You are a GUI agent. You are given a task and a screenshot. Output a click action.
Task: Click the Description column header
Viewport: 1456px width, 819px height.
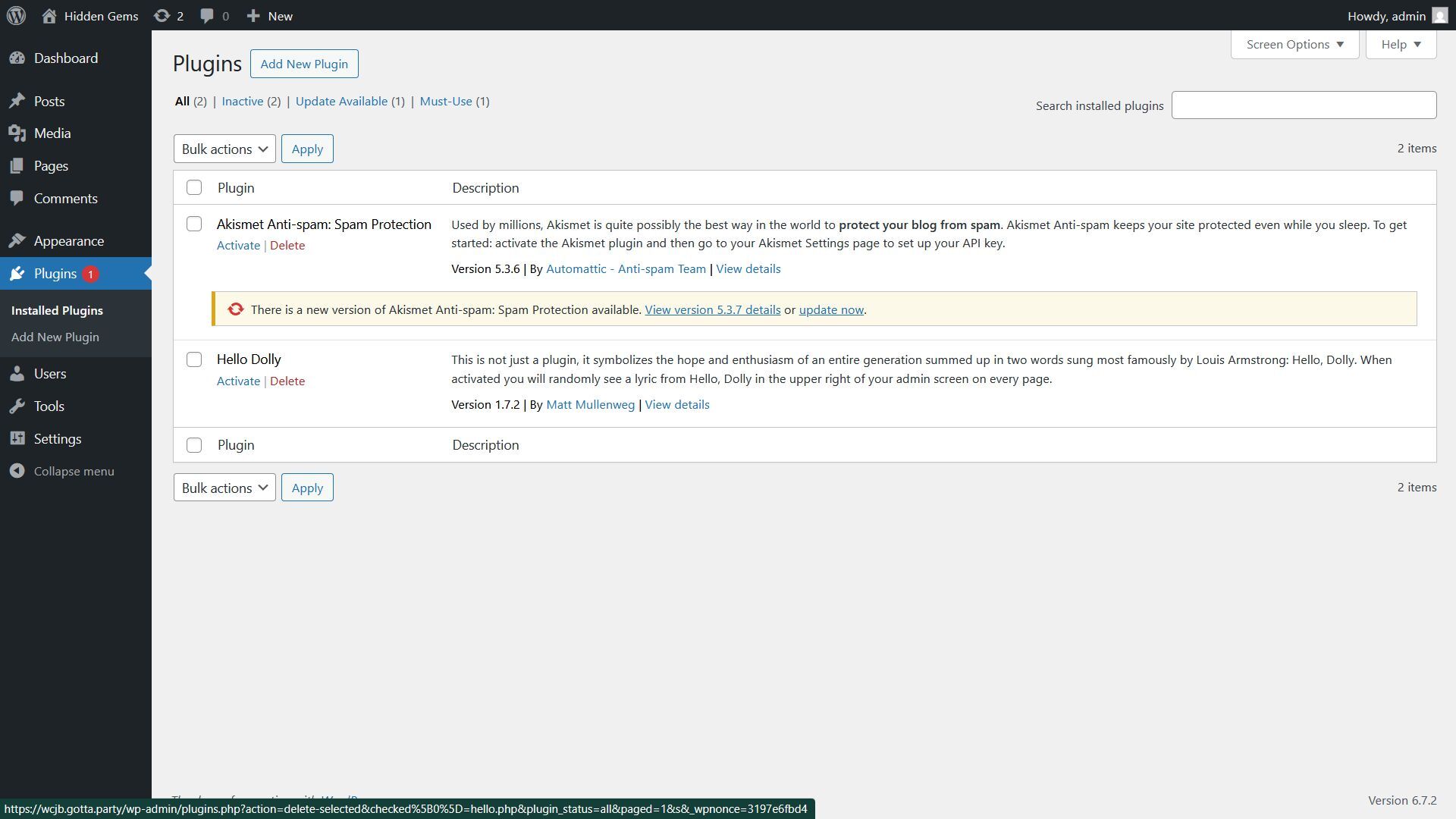tap(485, 187)
